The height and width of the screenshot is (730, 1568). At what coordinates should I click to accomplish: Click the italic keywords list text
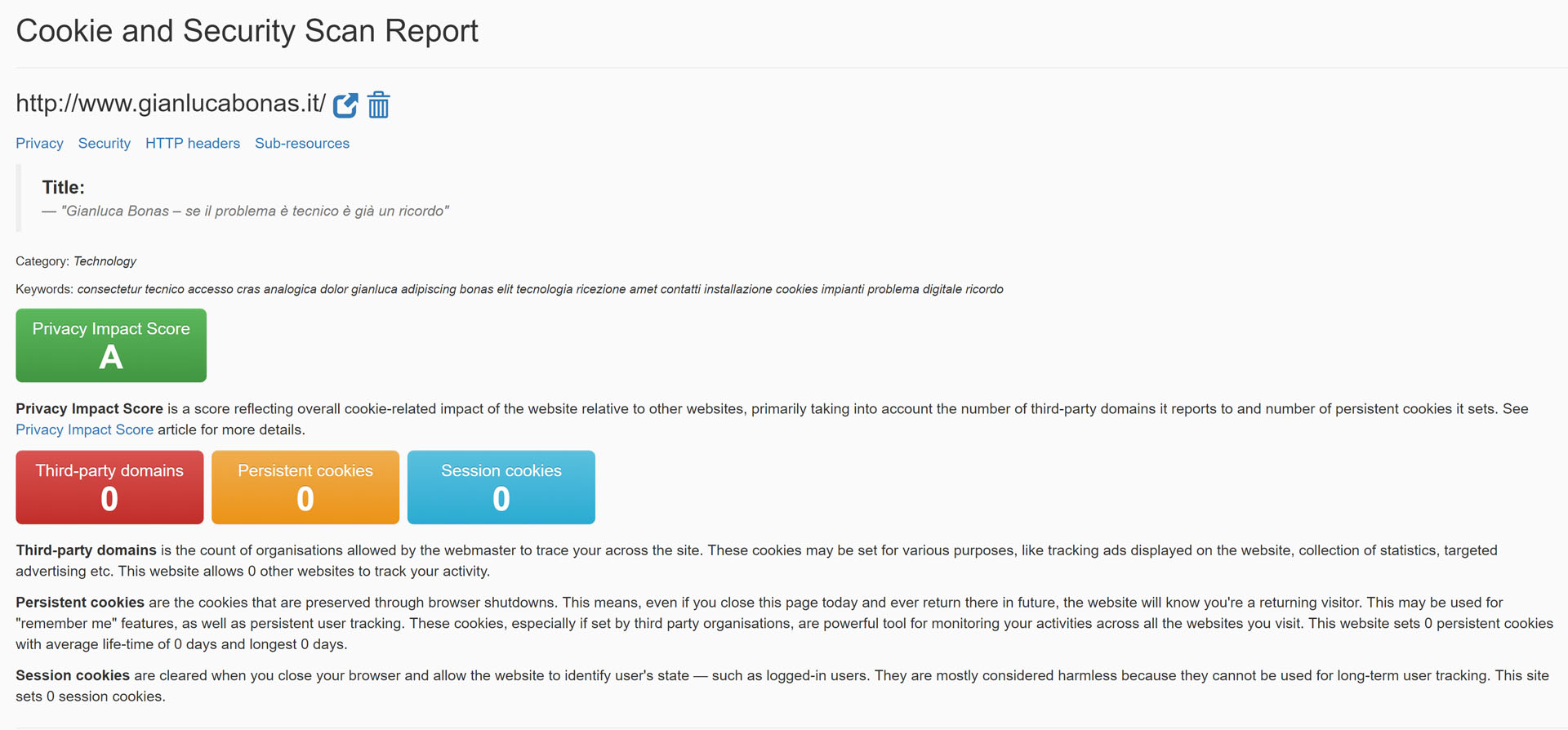pos(540,290)
